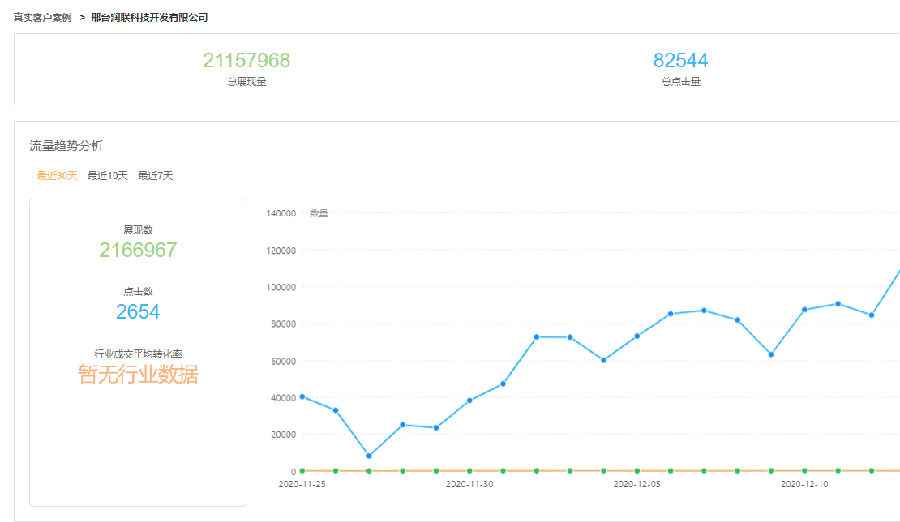Click the total clicks value 82544
Viewport: 900px width, 522px height.
point(680,60)
